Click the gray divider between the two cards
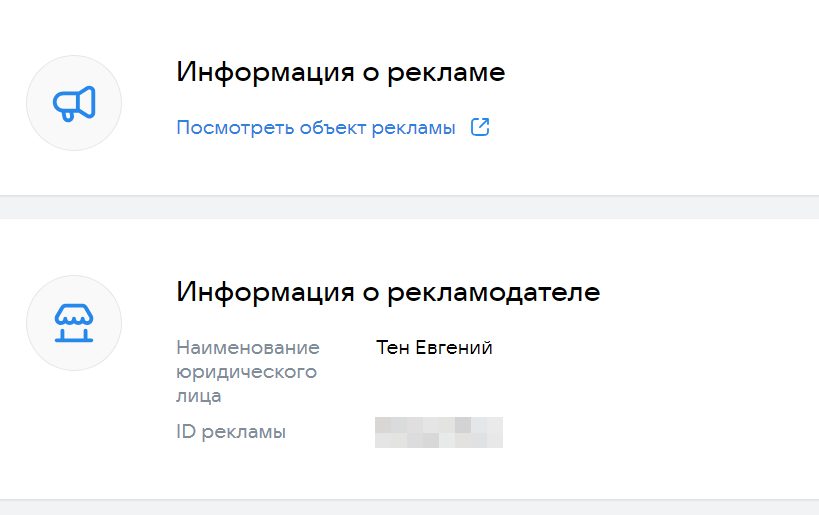 tap(409, 207)
